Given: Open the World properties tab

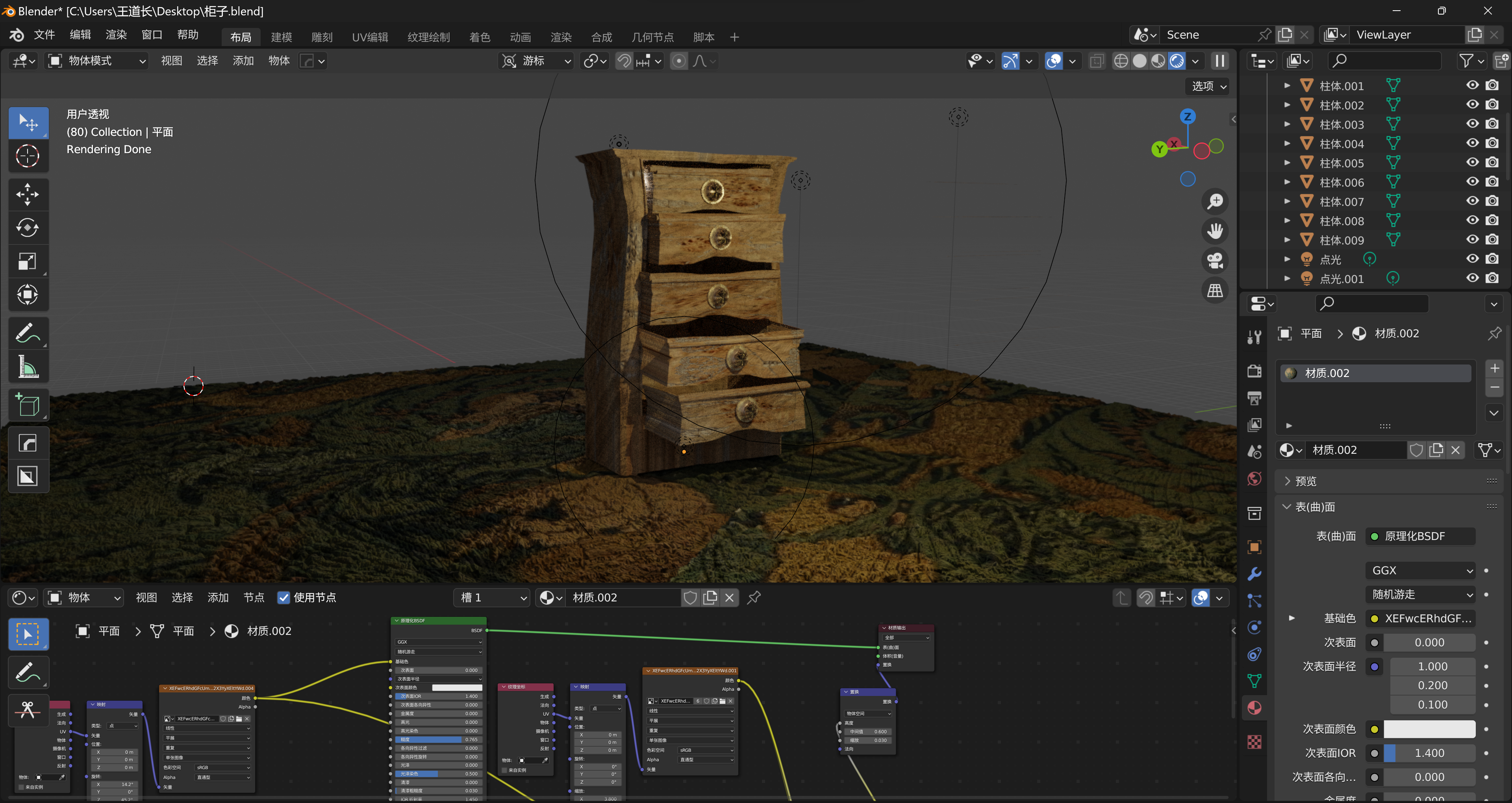Looking at the screenshot, I should click(1254, 479).
